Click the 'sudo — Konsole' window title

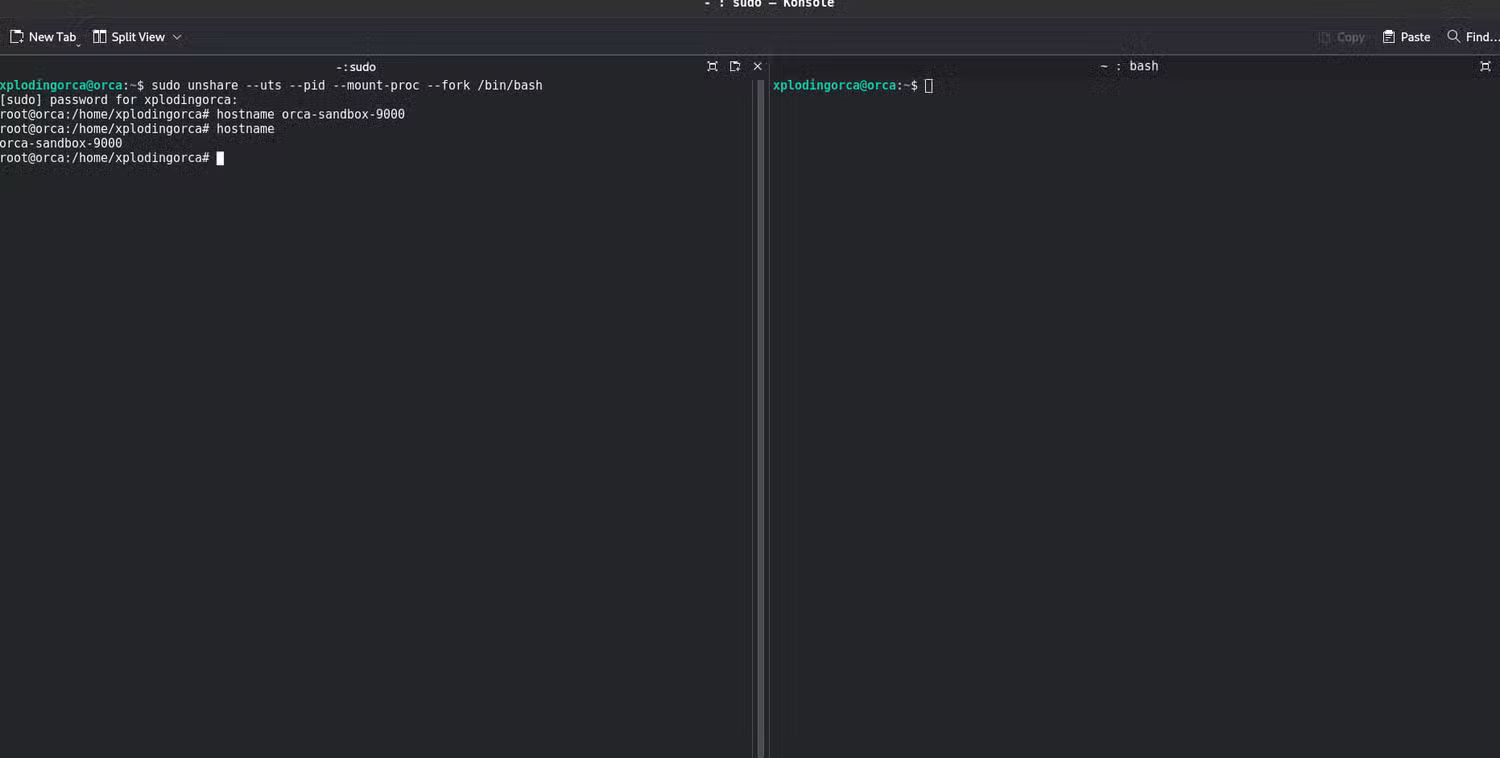coord(769,4)
